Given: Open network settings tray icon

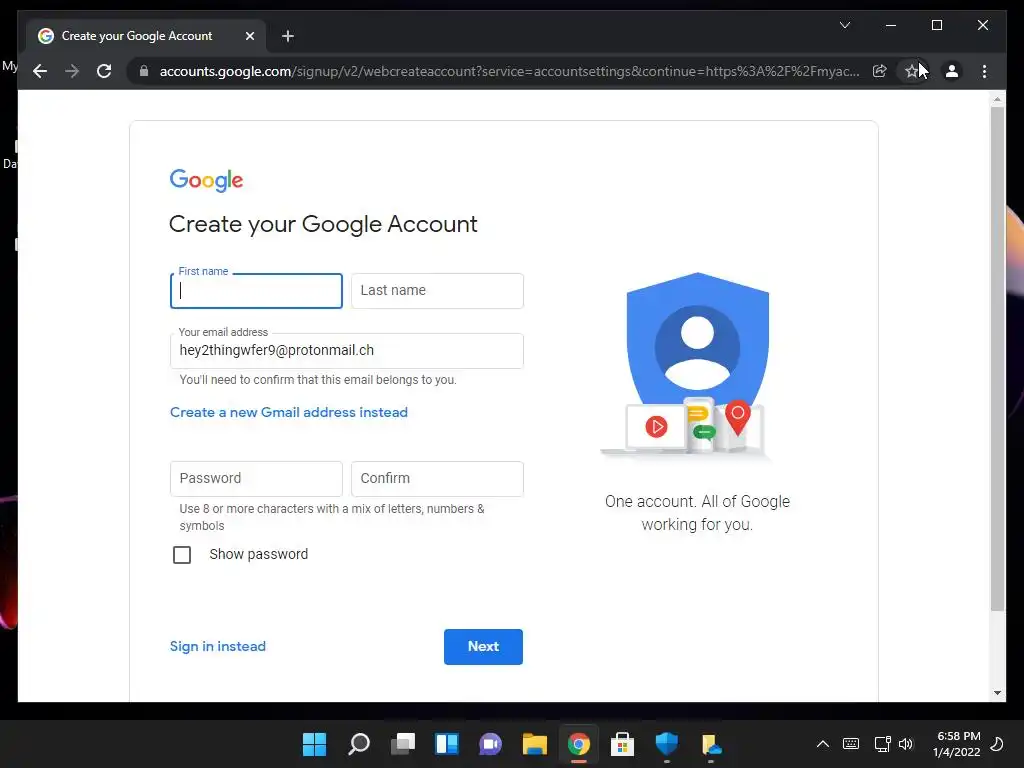Looking at the screenshot, I should pyautogui.click(x=882, y=744).
